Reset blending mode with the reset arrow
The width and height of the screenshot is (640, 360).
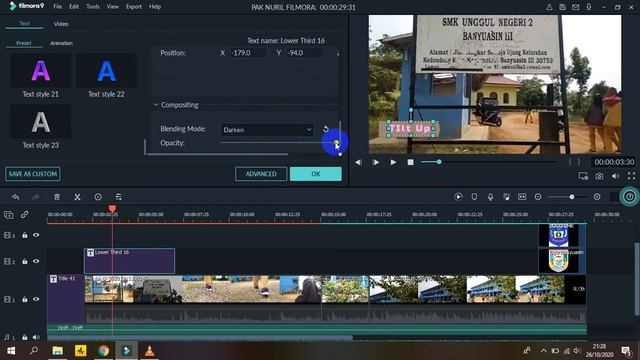[x=326, y=129]
